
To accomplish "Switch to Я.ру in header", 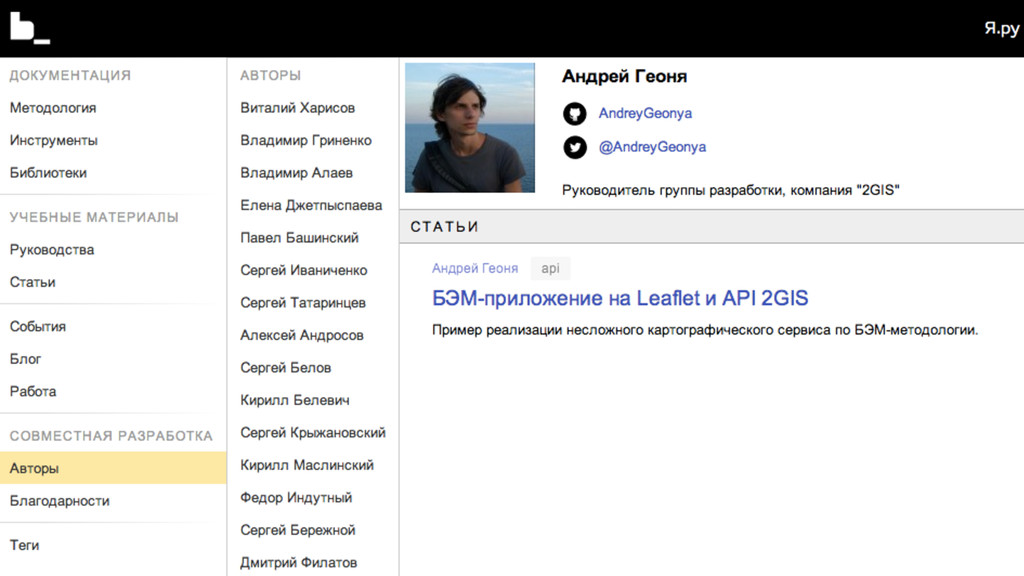I will (1002, 28).
